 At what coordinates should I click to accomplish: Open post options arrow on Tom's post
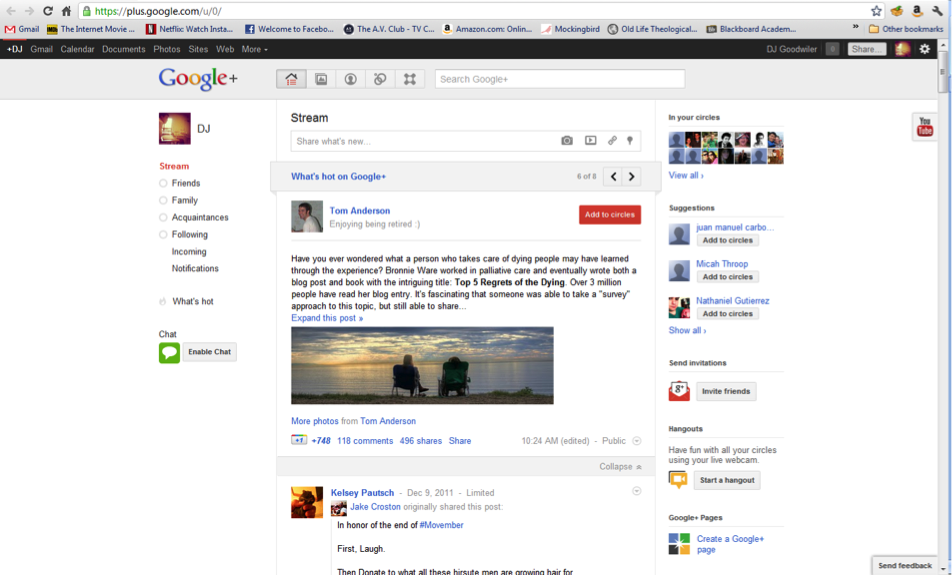pyautogui.click(x=636, y=441)
